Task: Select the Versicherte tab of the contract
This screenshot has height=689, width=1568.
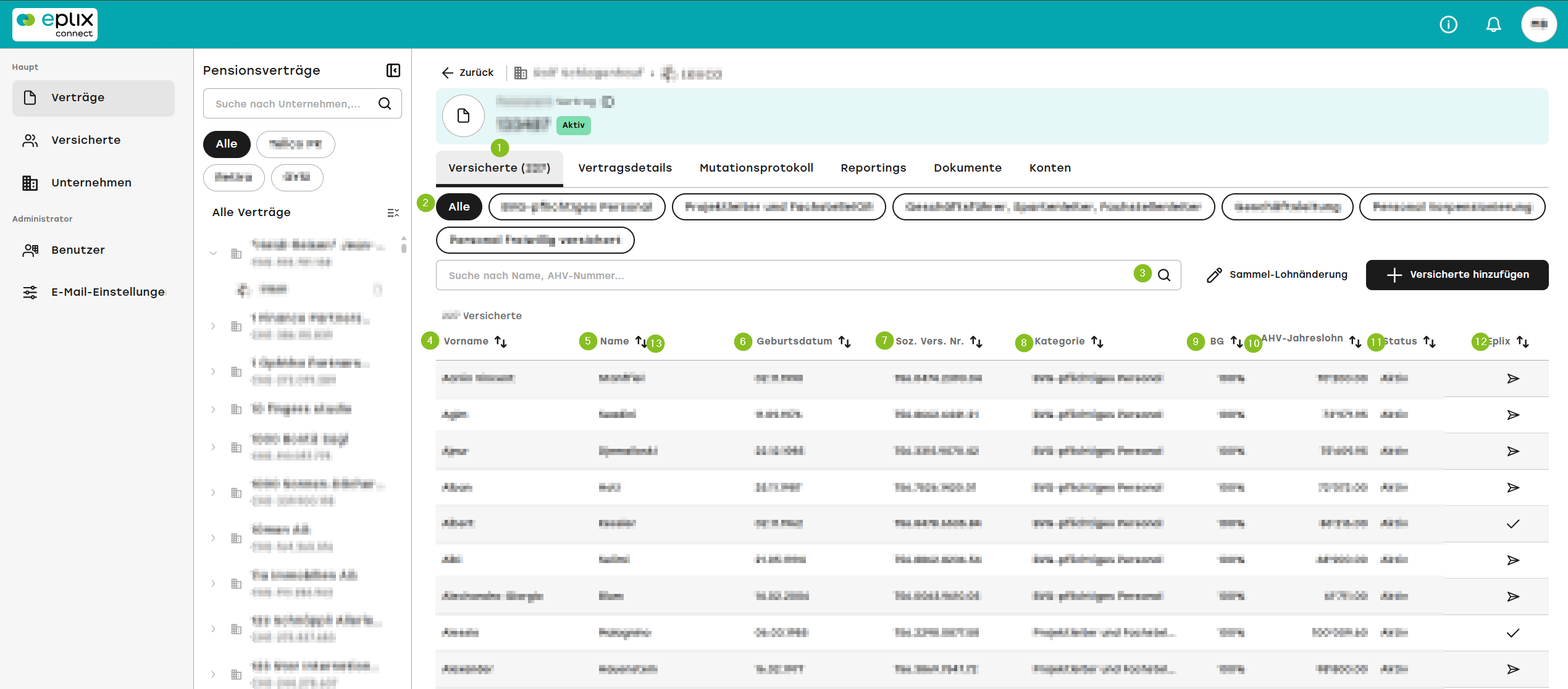Action: pyautogui.click(x=499, y=168)
